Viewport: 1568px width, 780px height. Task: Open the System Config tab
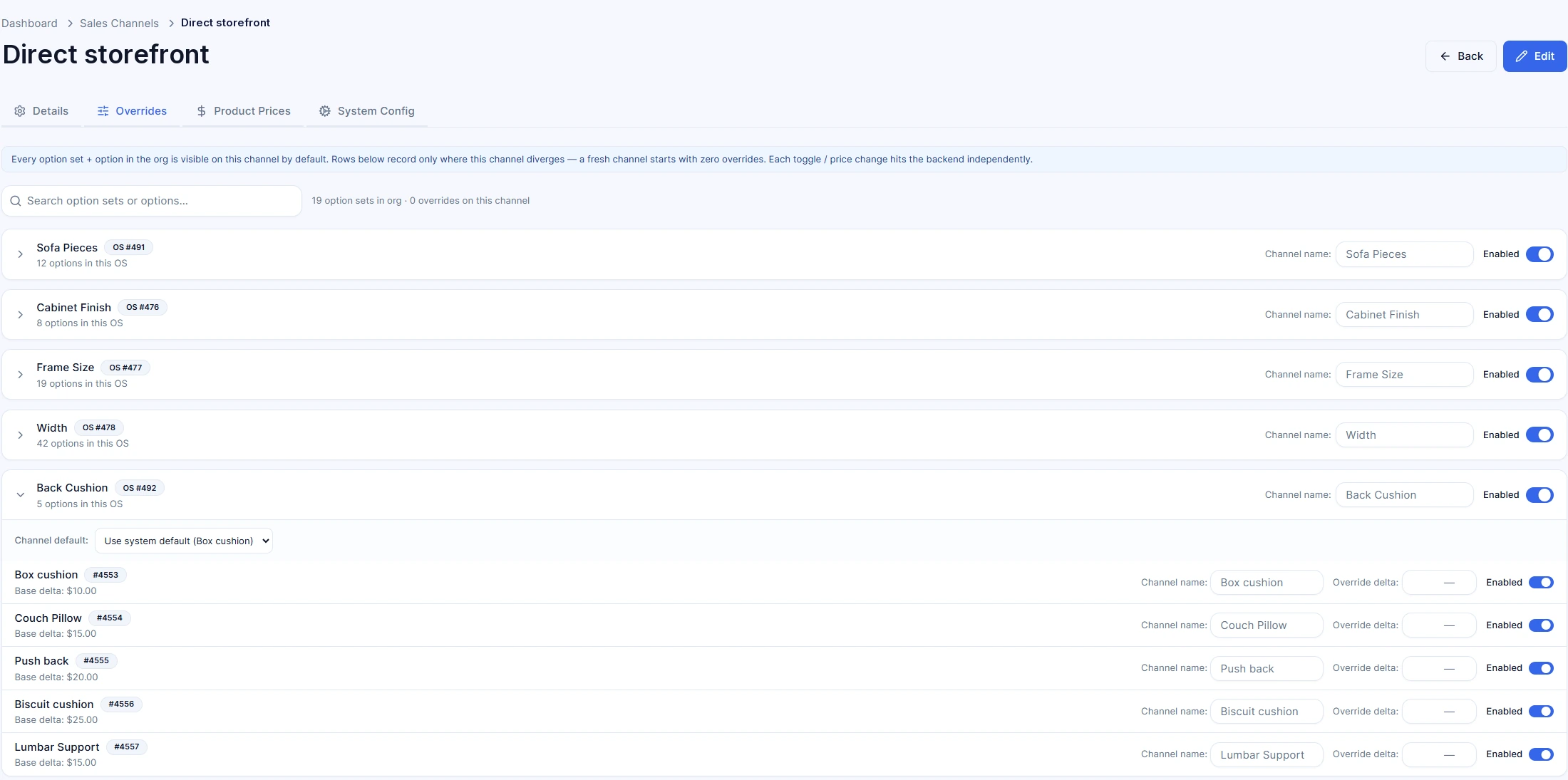[x=366, y=111]
